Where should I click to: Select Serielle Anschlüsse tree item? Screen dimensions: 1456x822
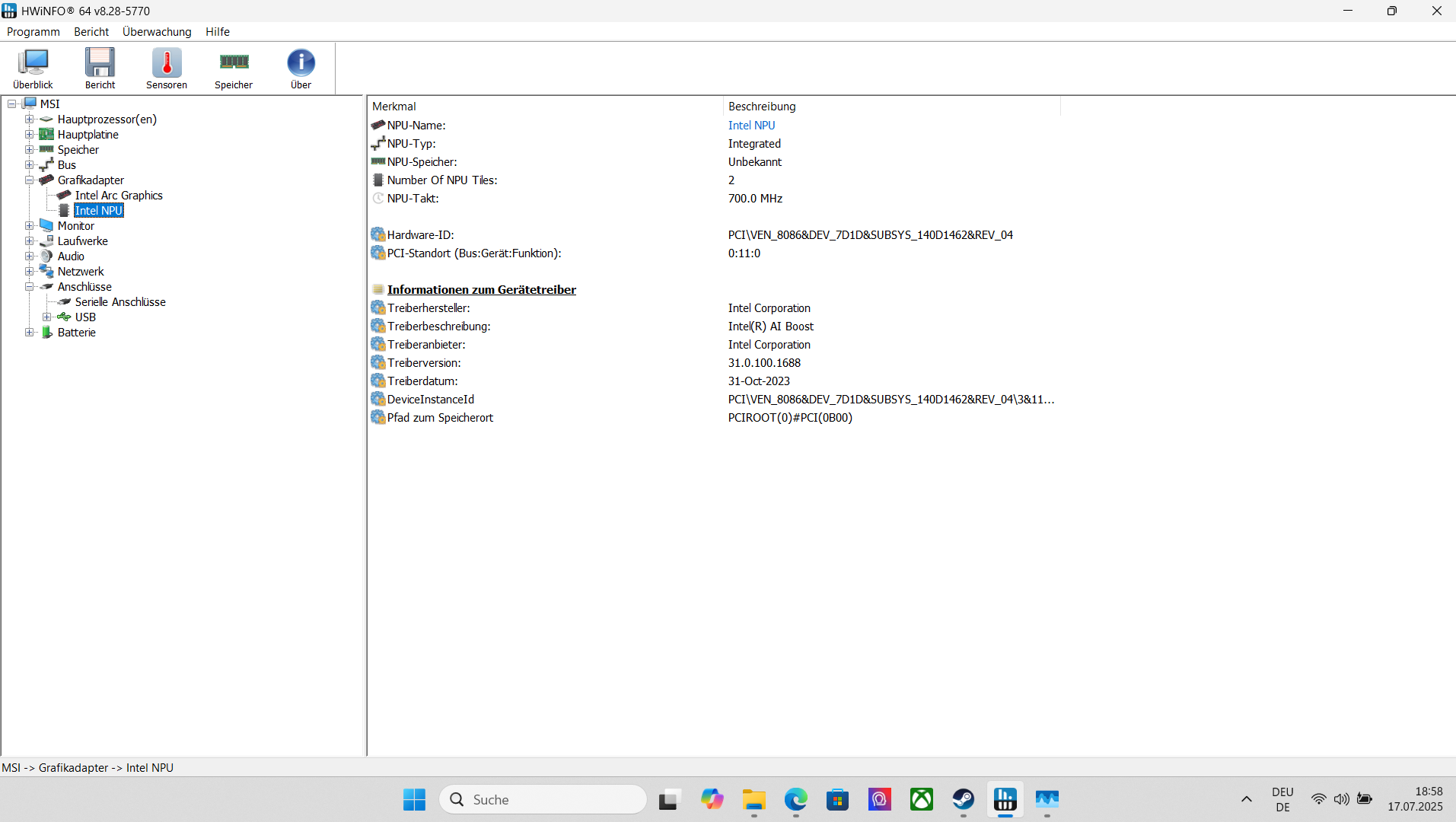(x=120, y=302)
